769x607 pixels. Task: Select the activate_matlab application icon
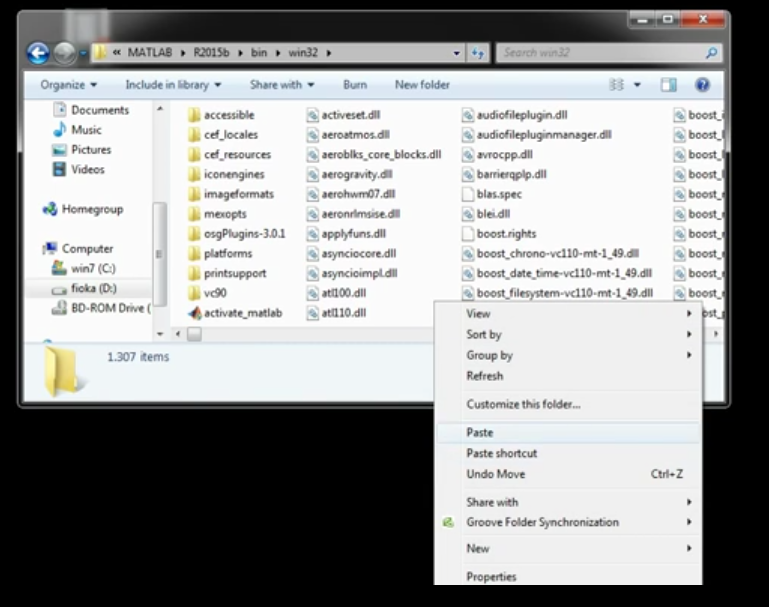pos(195,313)
